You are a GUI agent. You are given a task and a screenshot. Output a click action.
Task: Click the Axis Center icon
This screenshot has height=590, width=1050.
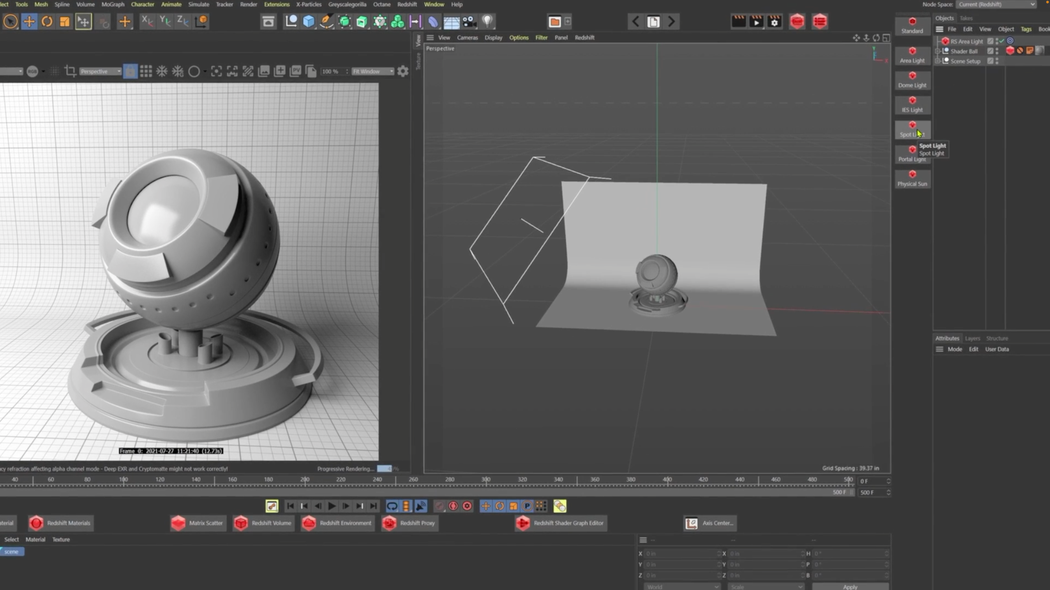(710, 522)
